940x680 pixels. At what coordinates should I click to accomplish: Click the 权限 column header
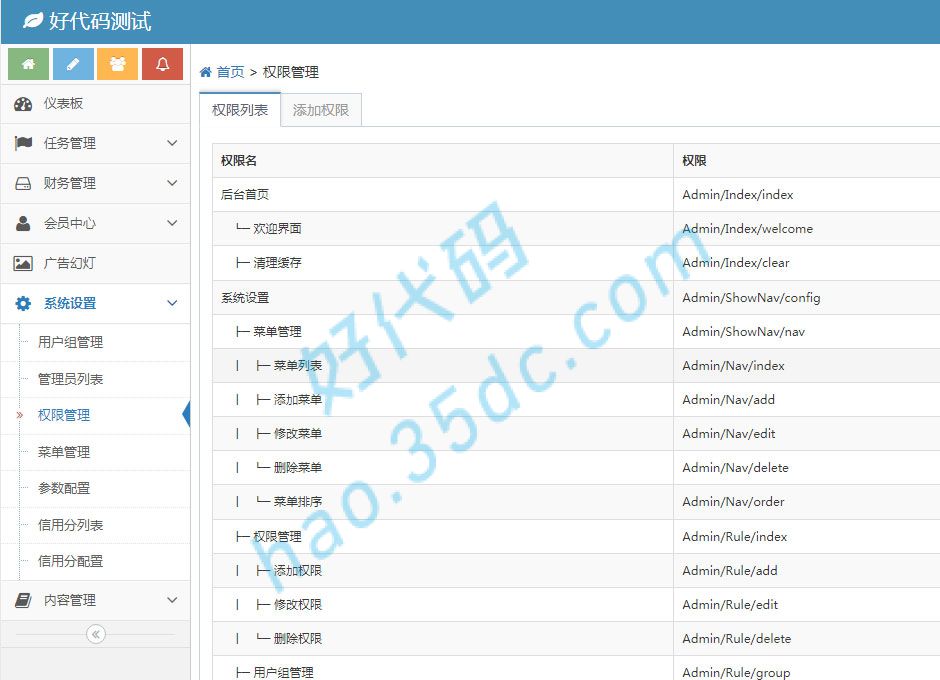pos(694,161)
